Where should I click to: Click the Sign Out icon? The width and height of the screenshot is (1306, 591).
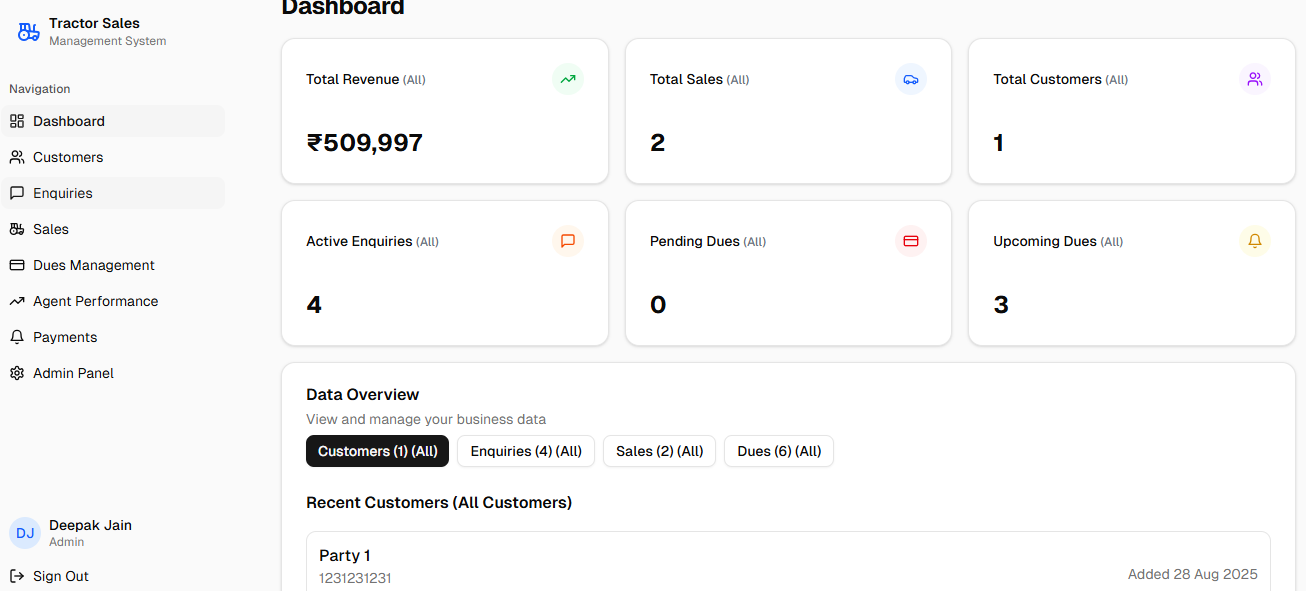coord(16,576)
